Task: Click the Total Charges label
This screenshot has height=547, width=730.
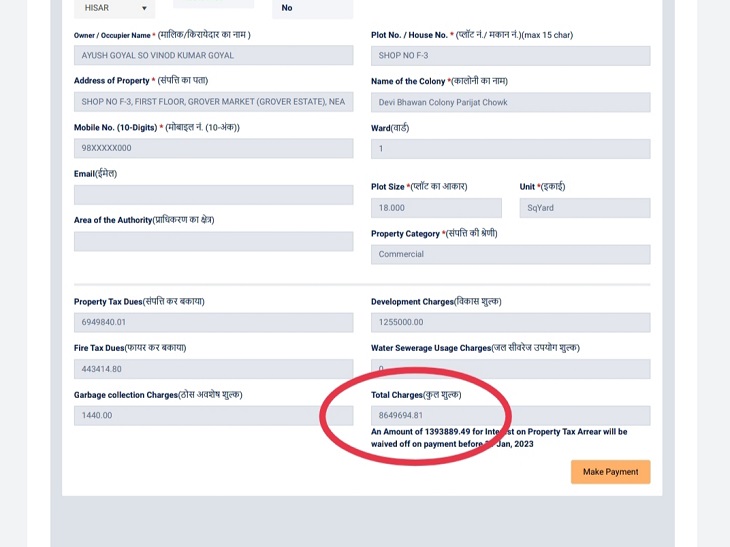Action: point(416,395)
